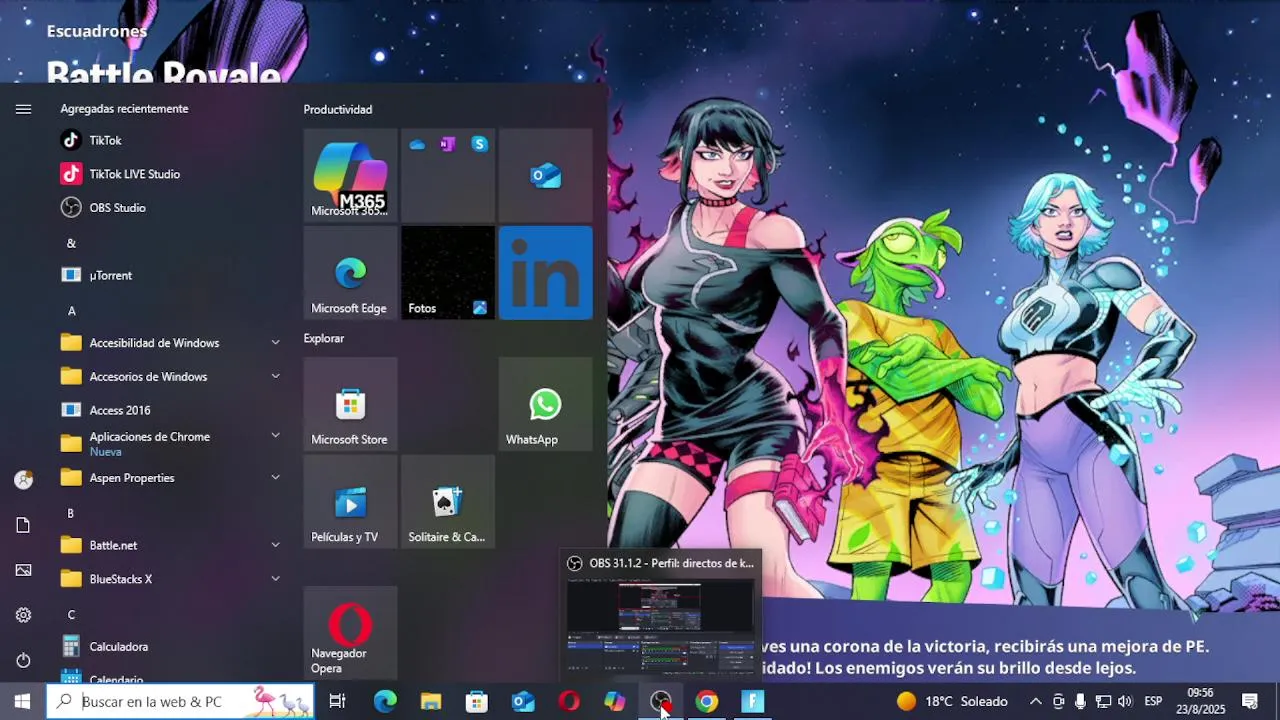The image size is (1280, 720).
Task: Open the Outlook tile in Productividad
Action: (546, 175)
